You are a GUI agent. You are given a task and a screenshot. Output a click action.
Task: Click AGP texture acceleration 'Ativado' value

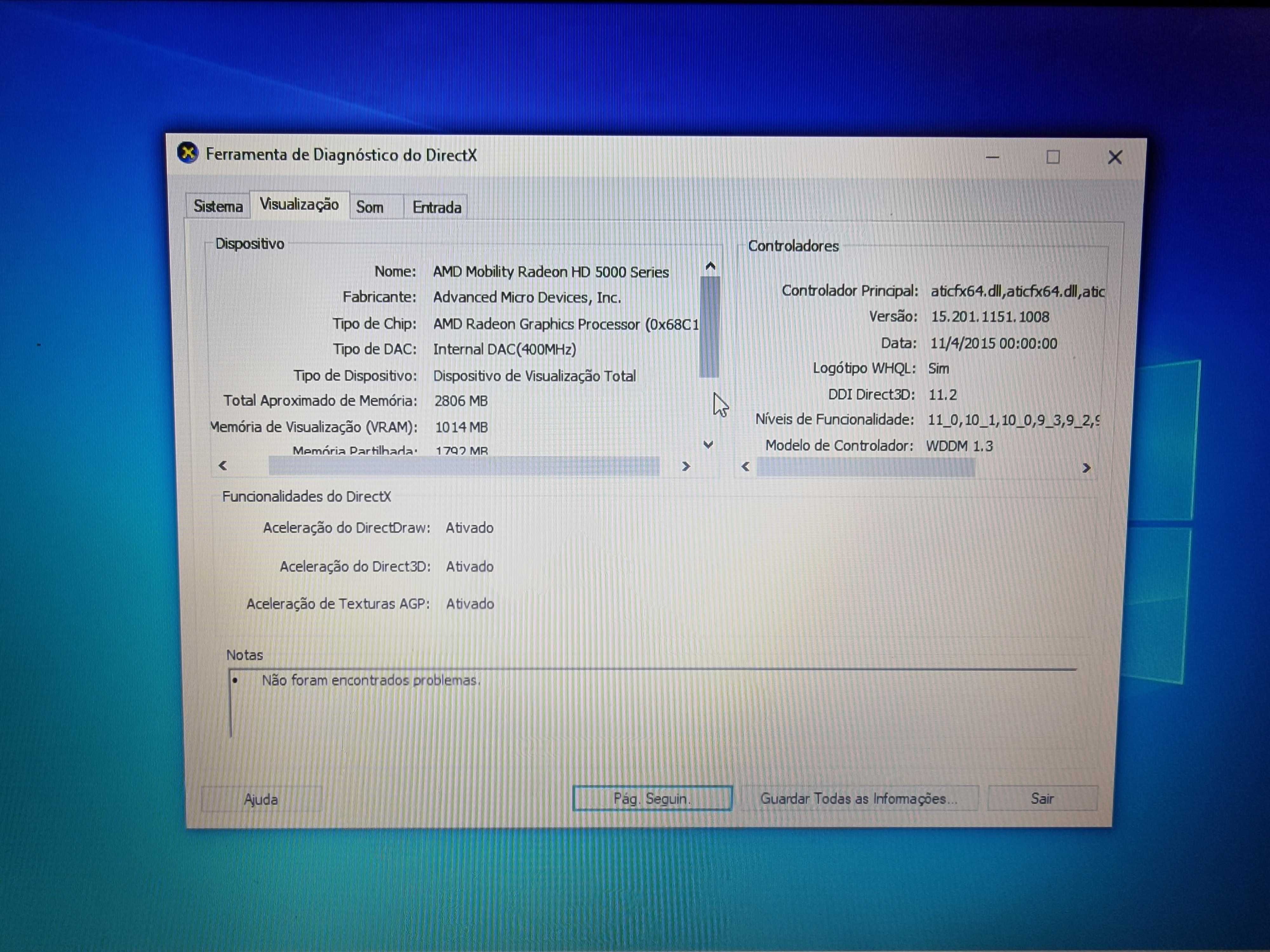[x=470, y=604]
